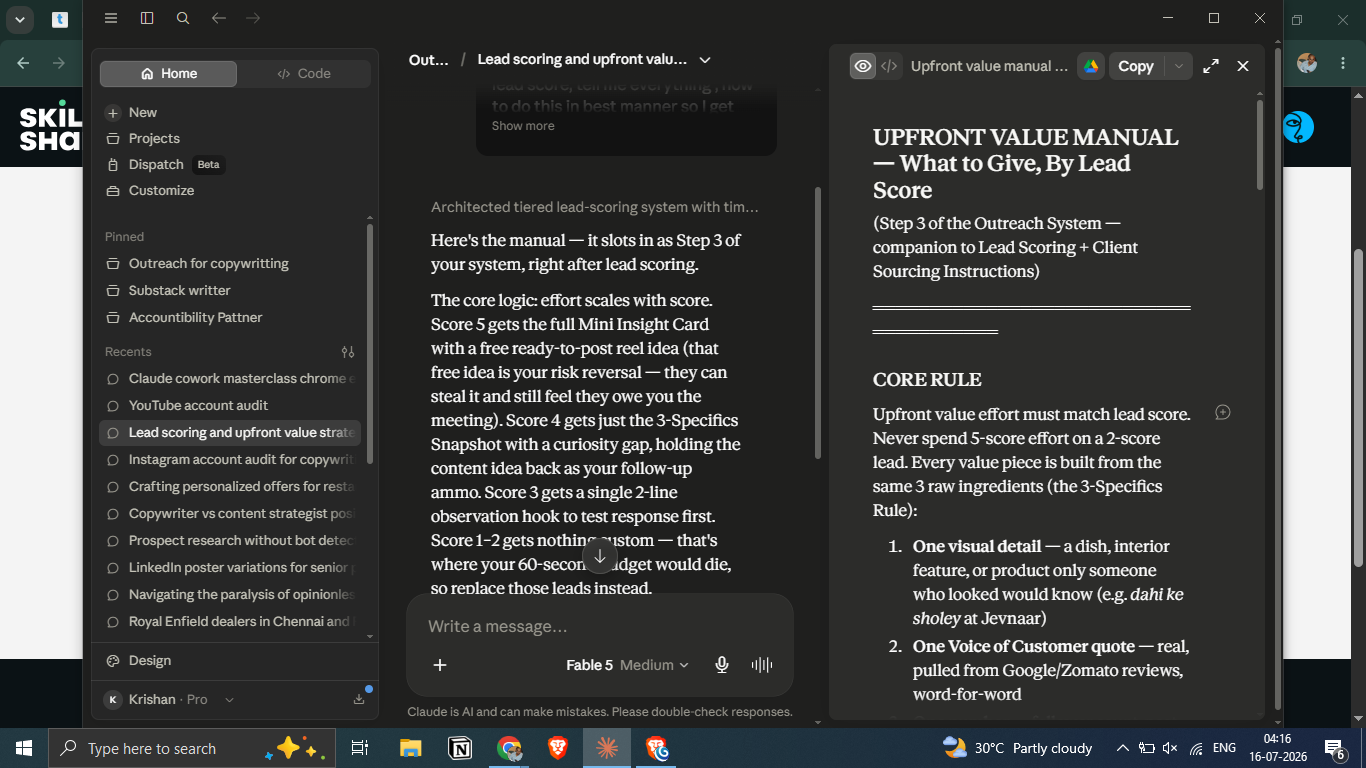Save artifact to Google Drive icon
Viewport: 1366px width, 768px height.
(x=1090, y=66)
